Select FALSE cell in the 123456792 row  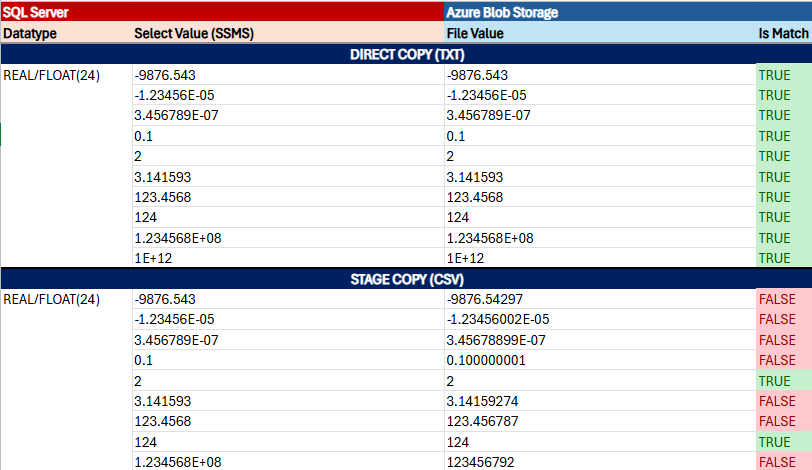(784, 462)
